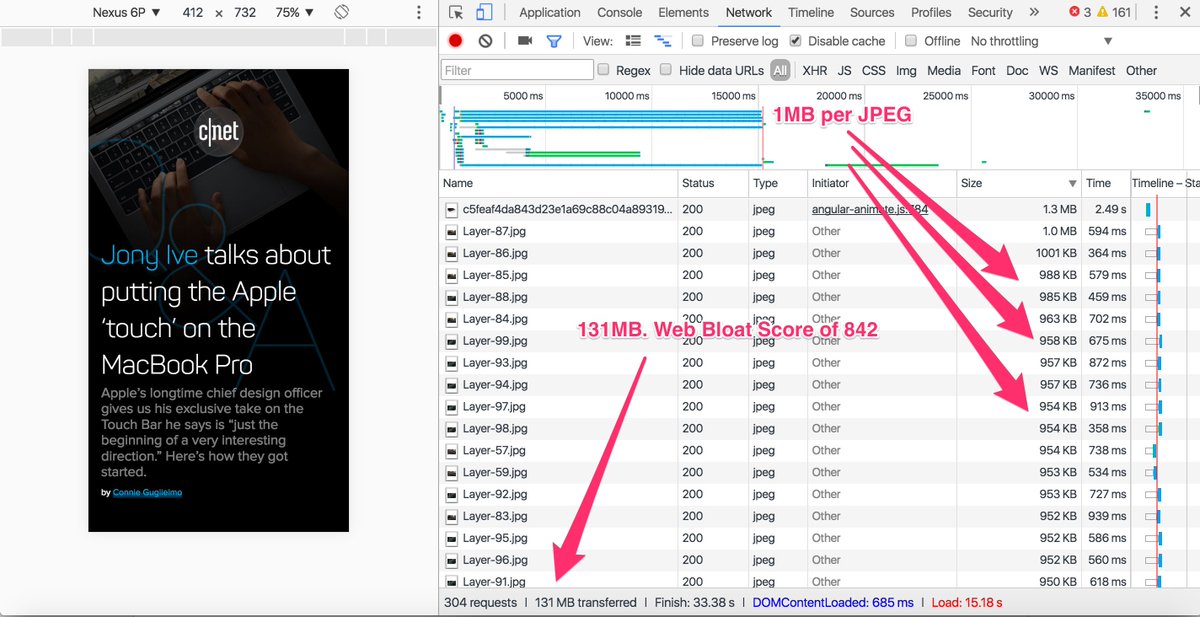1200x617 pixels.
Task: Sort by the Status column header
Action: pyautogui.click(x=713, y=184)
